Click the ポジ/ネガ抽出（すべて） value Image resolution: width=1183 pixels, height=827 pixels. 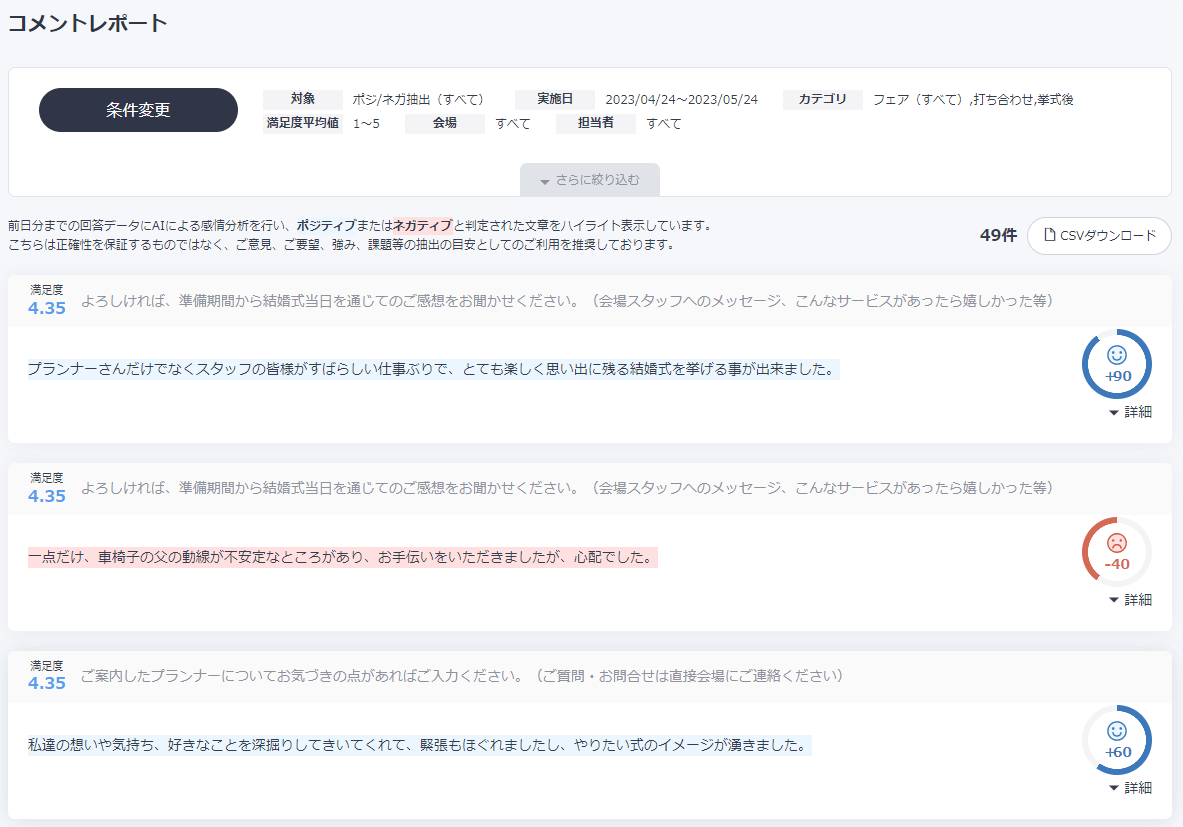tap(418, 100)
